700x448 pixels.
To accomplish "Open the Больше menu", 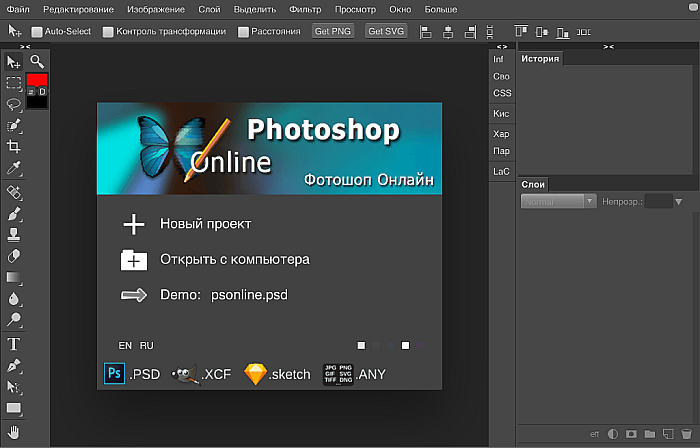I will click(x=441, y=9).
